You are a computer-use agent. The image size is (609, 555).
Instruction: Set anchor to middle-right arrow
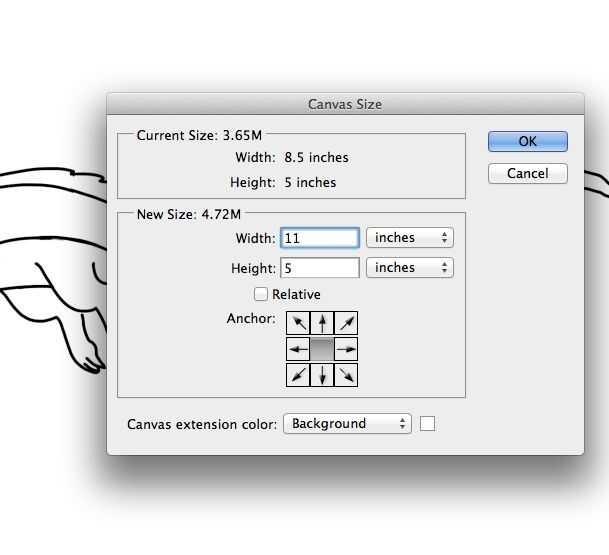(346, 349)
